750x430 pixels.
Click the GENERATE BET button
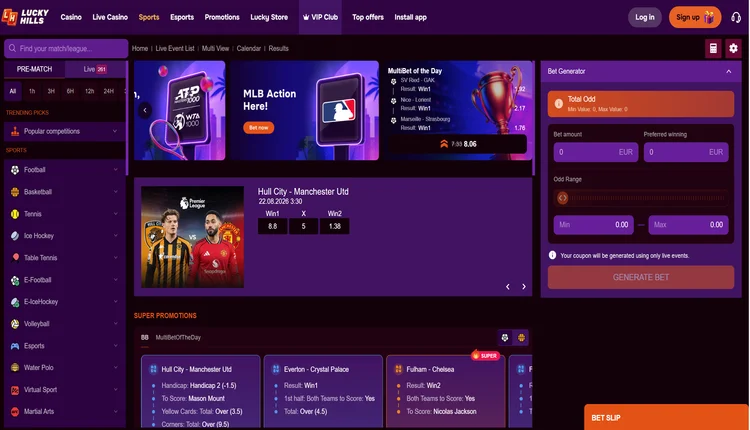[x=640, y=277]
